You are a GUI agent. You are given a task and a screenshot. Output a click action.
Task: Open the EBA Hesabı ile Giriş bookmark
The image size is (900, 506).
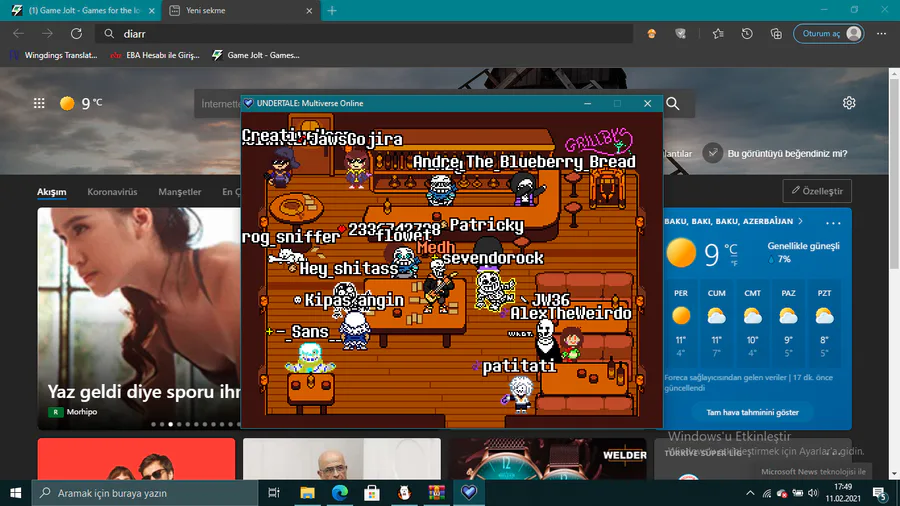[156, 55]
